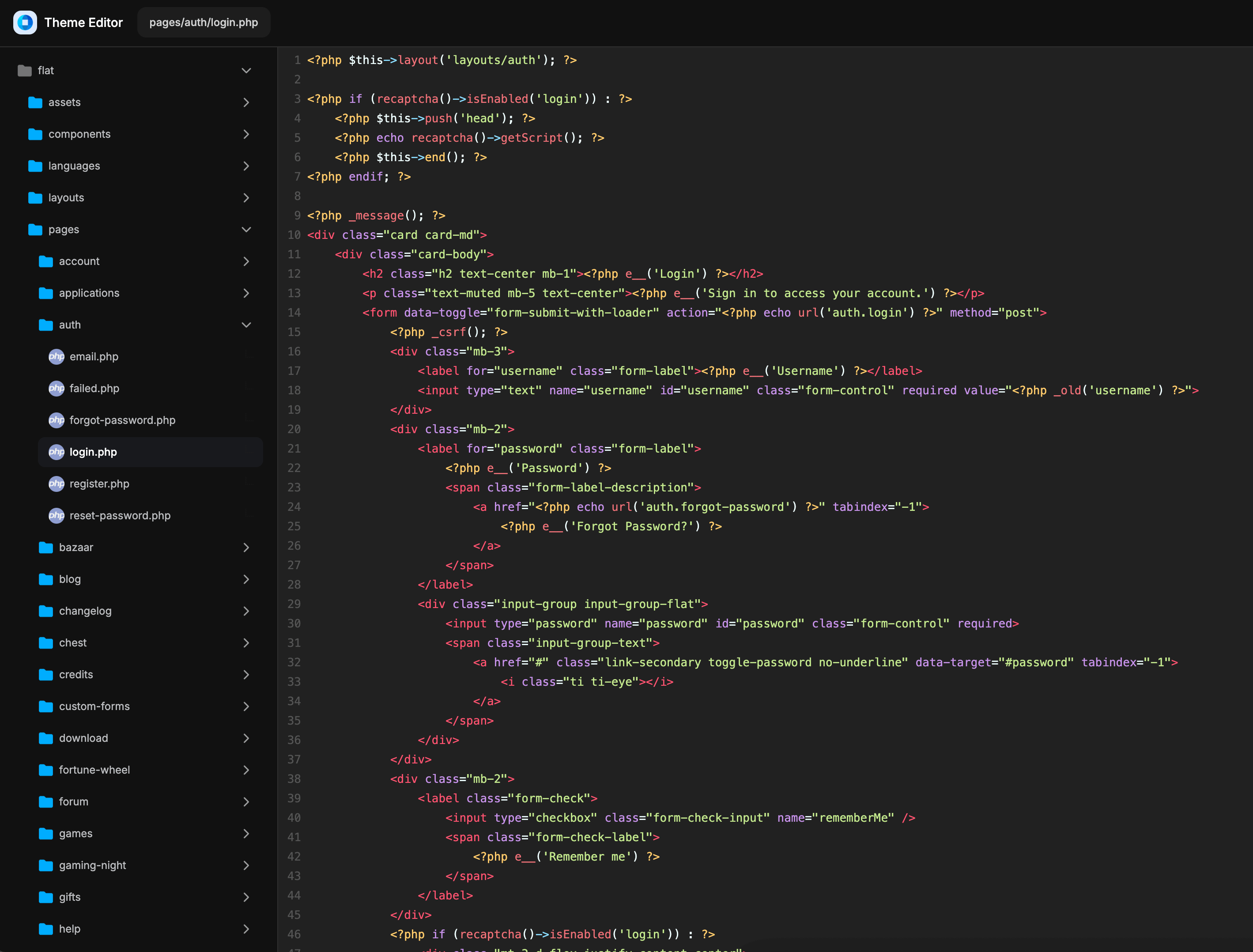Screen dimensions: 1253x952
Task: Collapse the auth folder chevron
Action: pos(246,325)
